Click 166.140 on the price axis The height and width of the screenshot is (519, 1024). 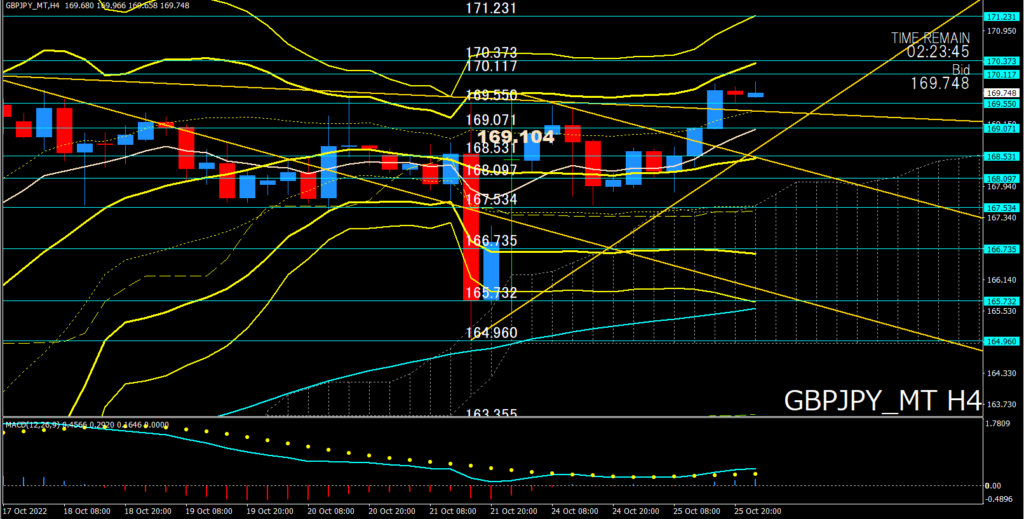click(1001, 279)
